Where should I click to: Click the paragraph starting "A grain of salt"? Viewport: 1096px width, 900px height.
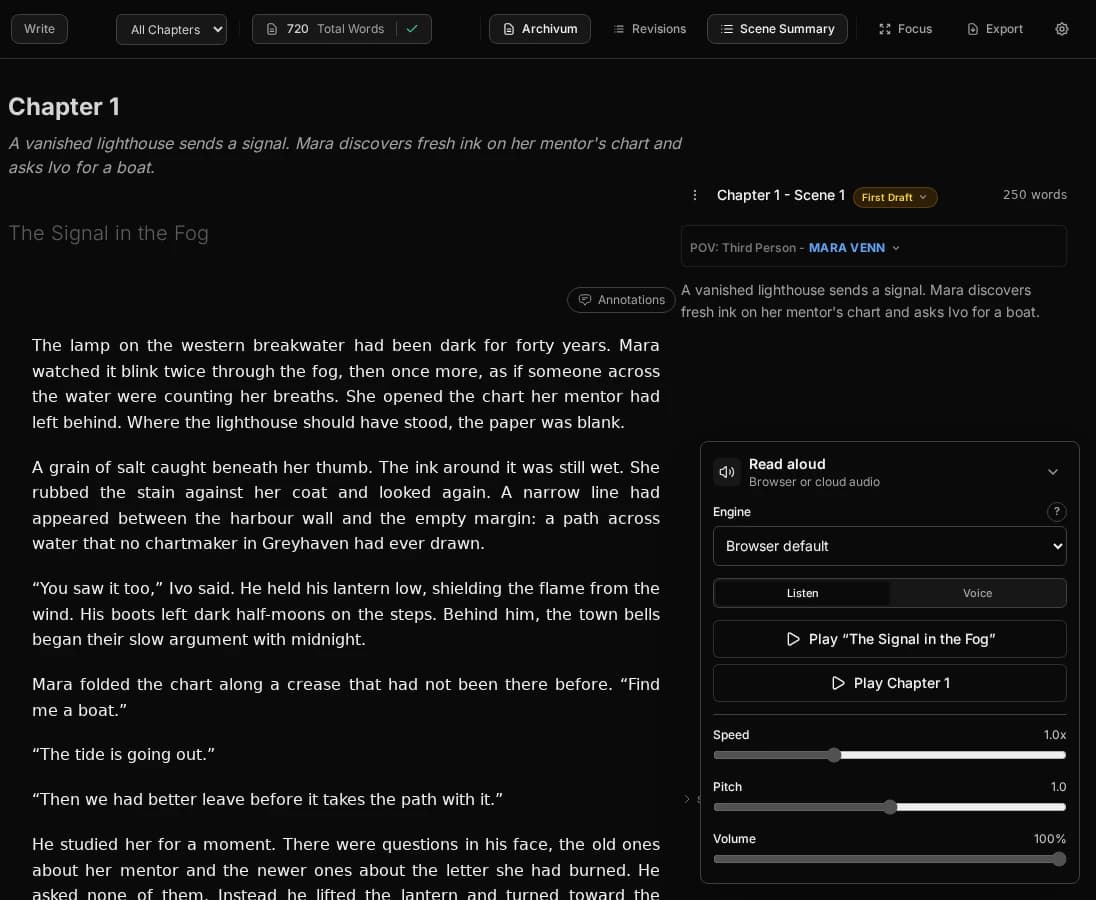pos(346,505)
